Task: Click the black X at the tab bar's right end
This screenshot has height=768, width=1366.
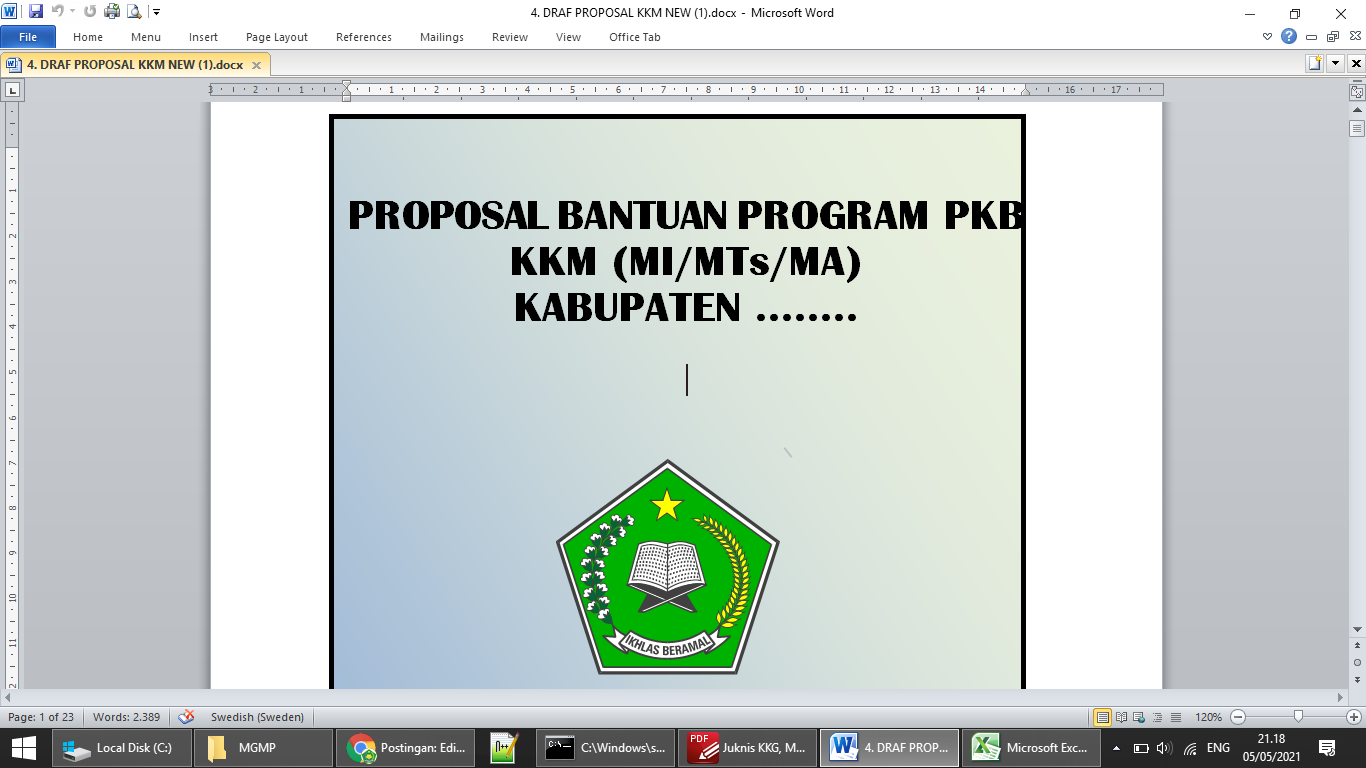Action: 1356,63
